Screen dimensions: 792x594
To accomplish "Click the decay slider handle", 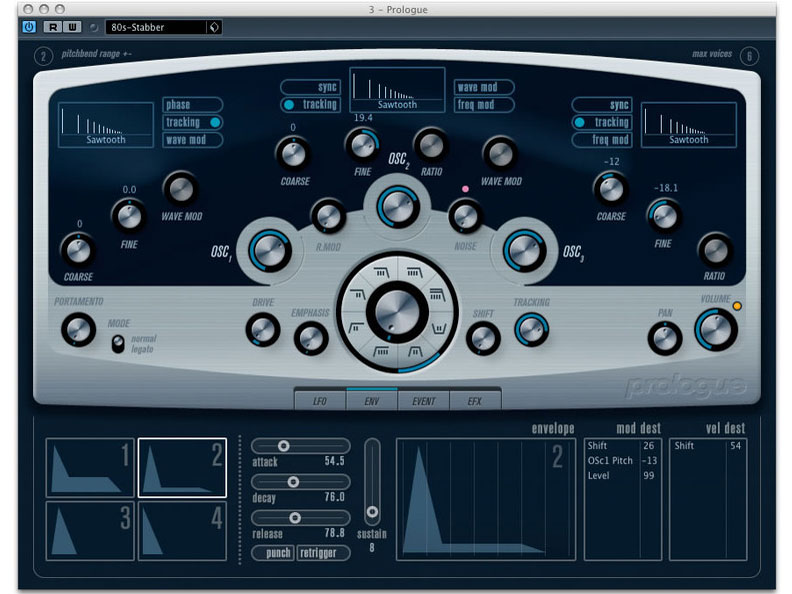I will (x=293, y=482).
